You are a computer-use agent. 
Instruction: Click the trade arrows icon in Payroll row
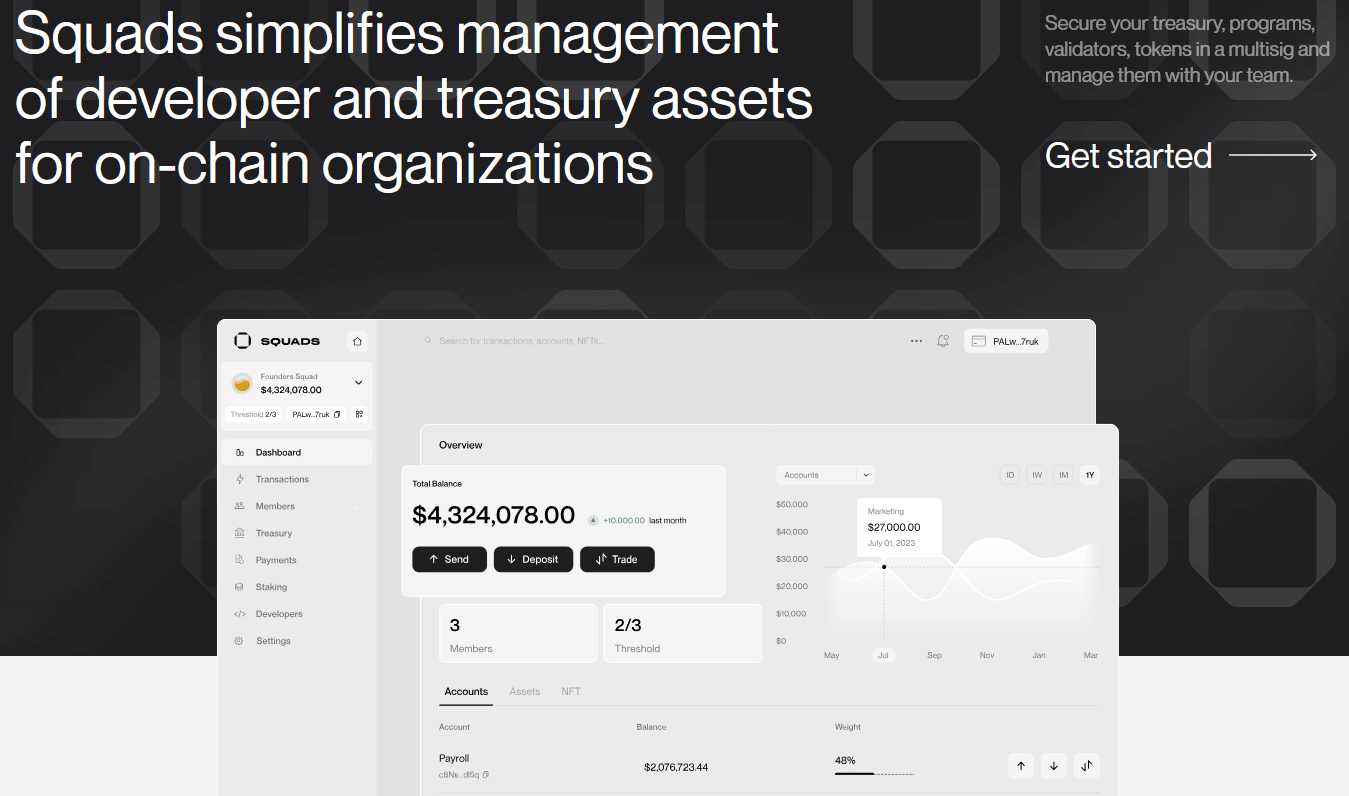pos(1087,766)
